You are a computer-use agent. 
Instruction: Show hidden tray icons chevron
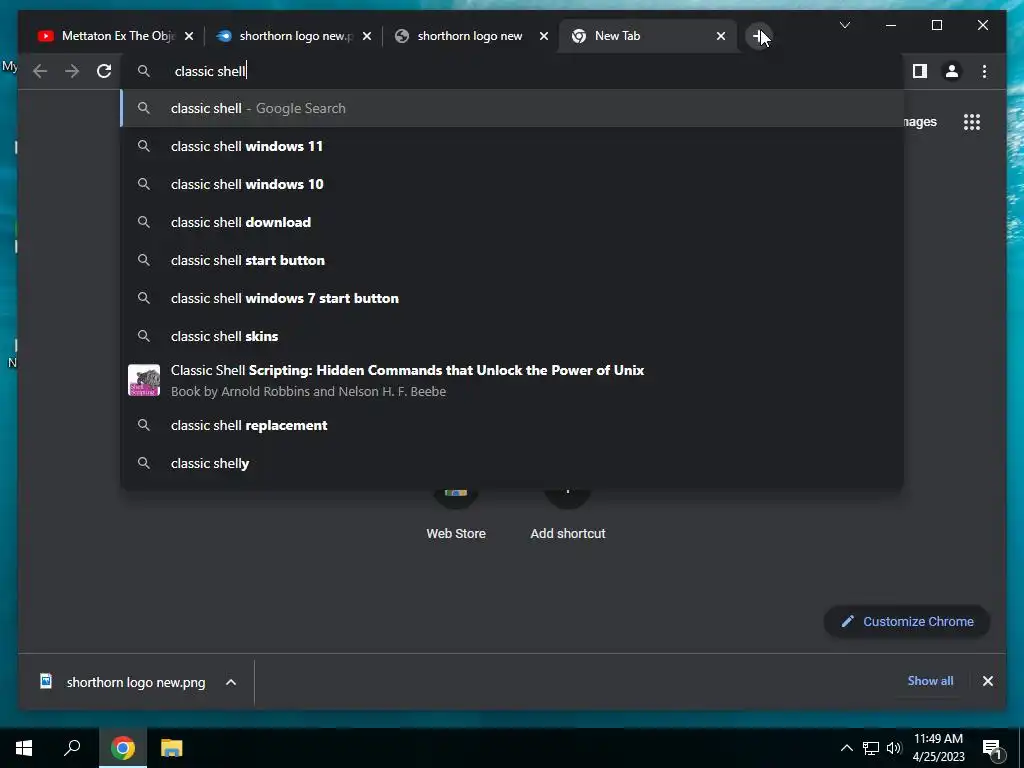pyautogui.click(x=846, y=748)
